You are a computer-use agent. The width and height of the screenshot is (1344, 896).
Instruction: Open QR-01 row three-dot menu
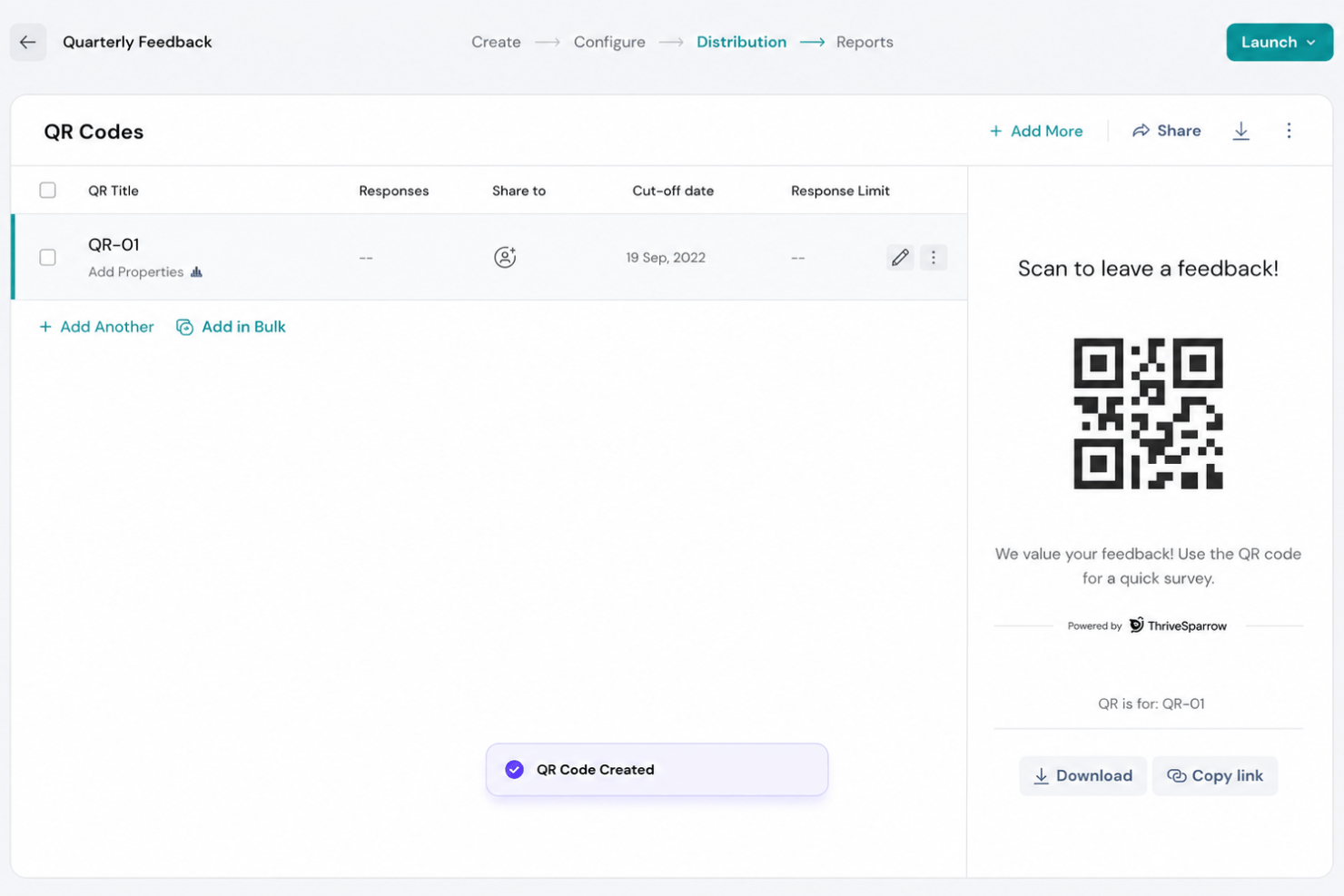point(933,257)
